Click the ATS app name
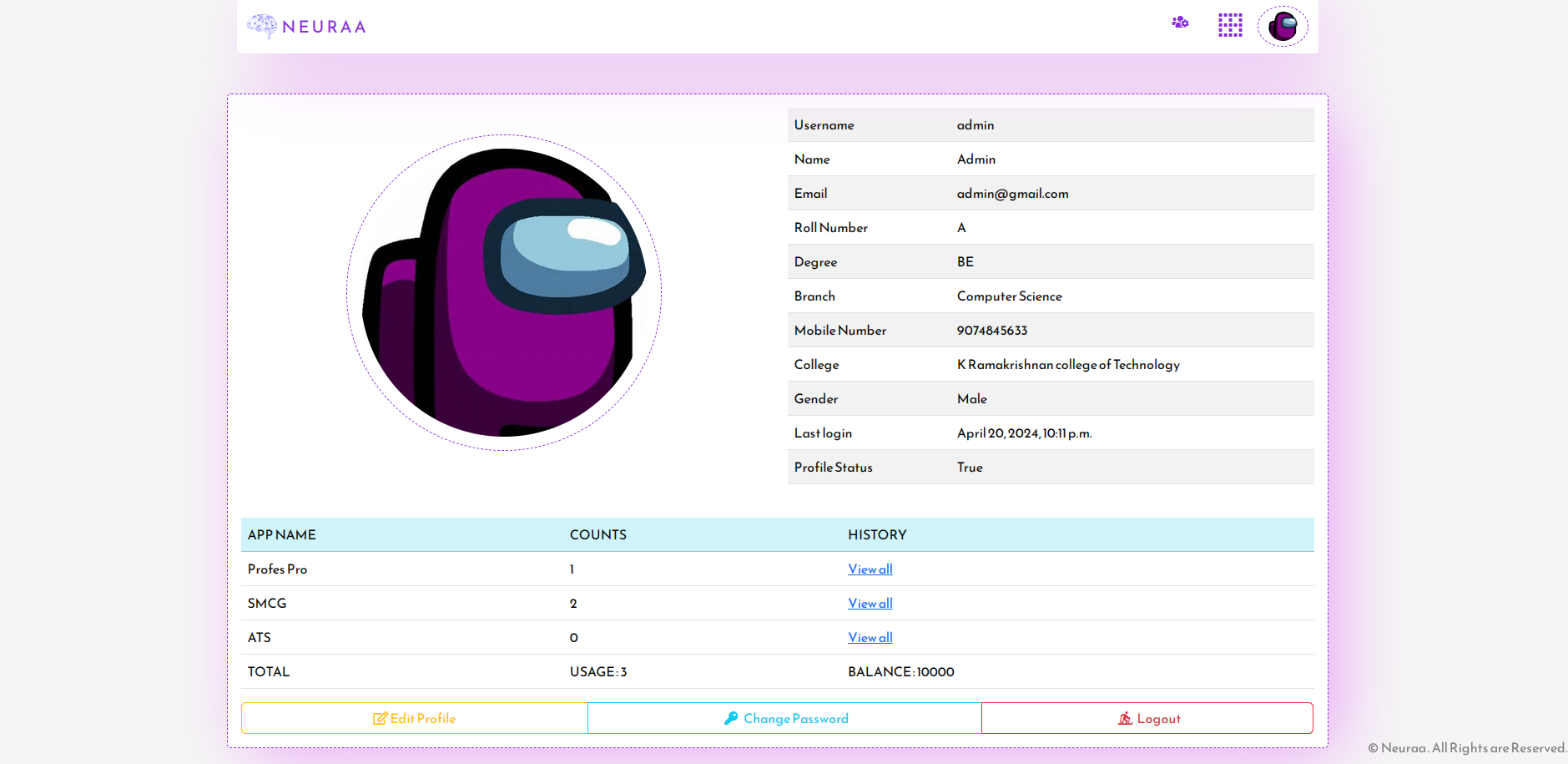Screen dimensions: 1568x764 coord(260,638)
